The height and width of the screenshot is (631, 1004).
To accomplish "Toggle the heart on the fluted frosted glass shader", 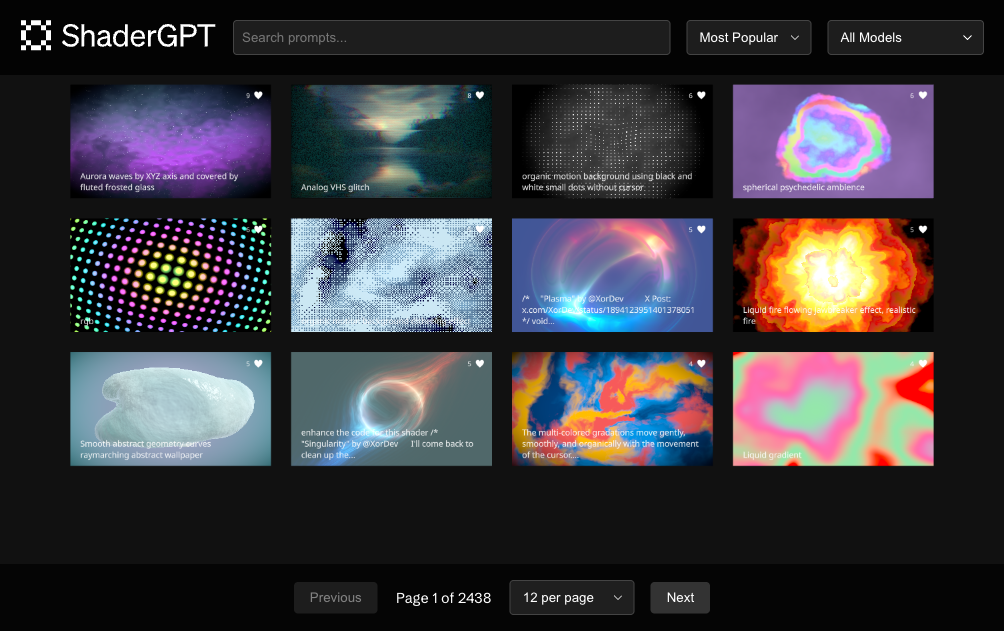I will tap(258, 96).
